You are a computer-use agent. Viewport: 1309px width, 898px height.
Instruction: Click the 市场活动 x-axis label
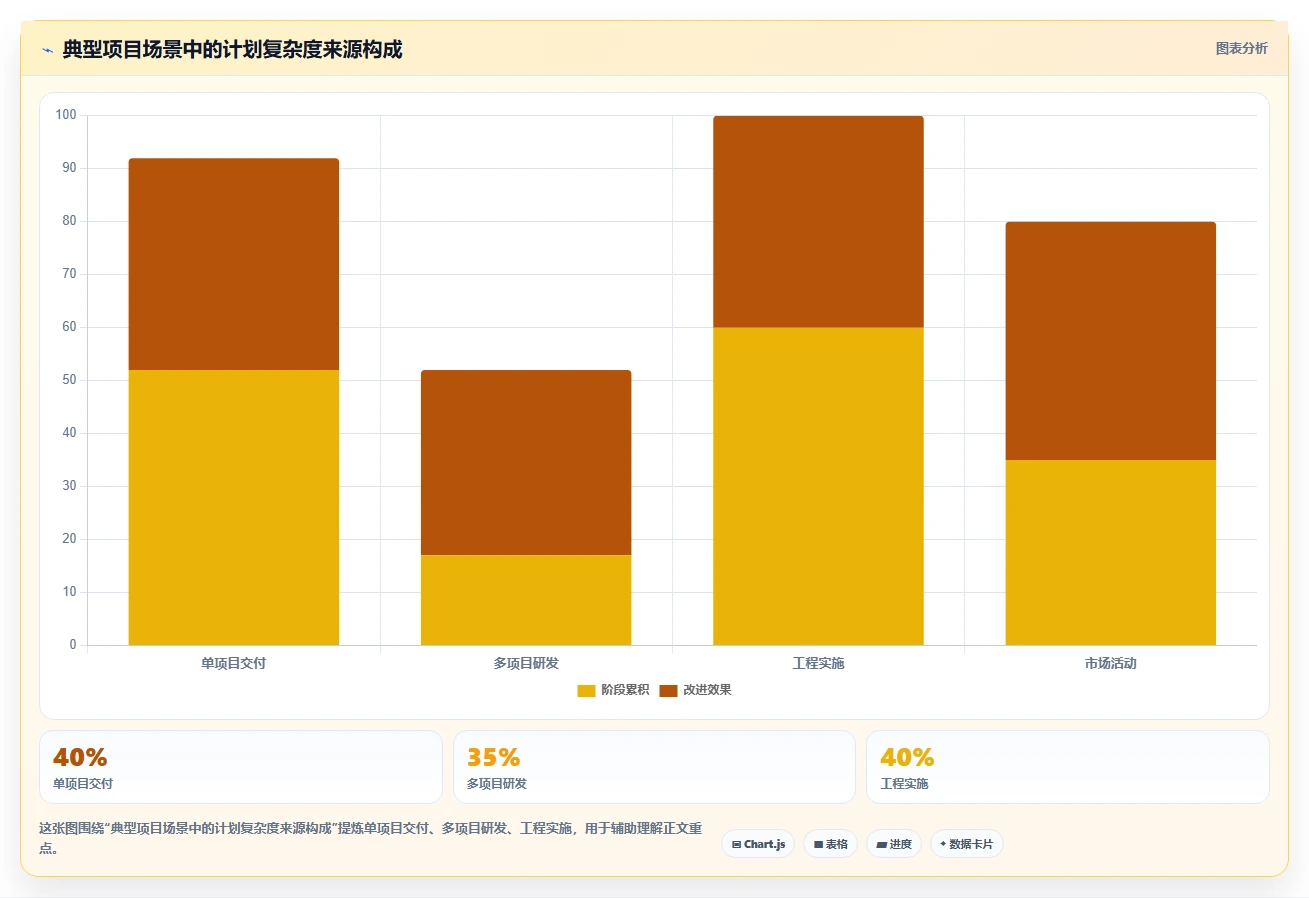point(1110,663)
